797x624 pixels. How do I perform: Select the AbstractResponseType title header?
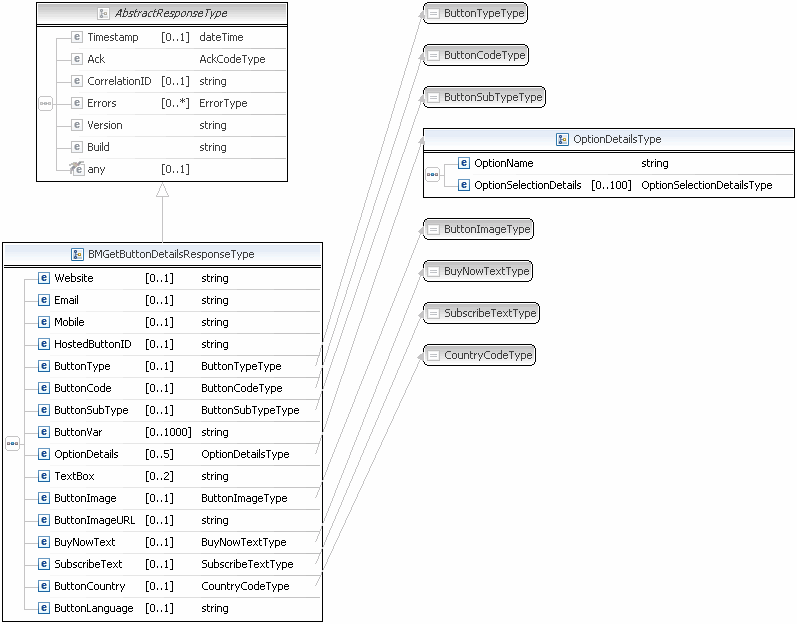pyautogui.click(x=161, y=13)
